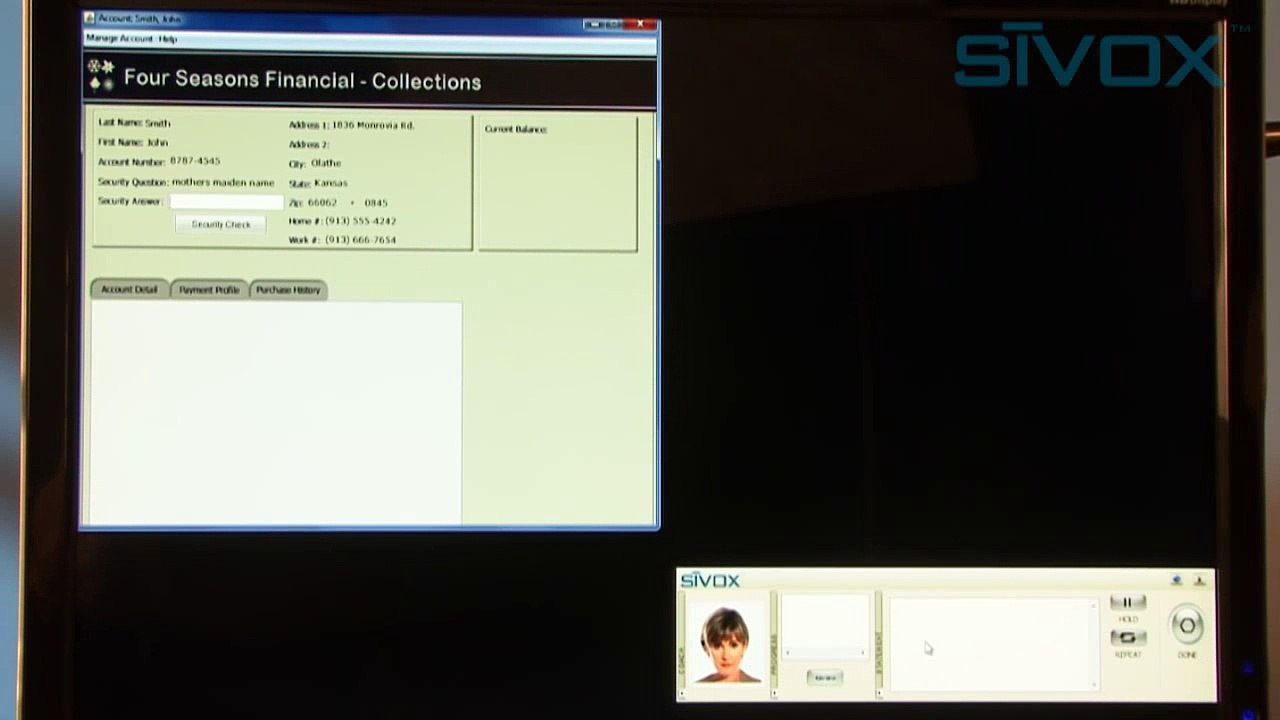
Task: Click the 'Four Seasons Financial - Collections' heading
Action: pyautogui.click(x=302, y=81)
